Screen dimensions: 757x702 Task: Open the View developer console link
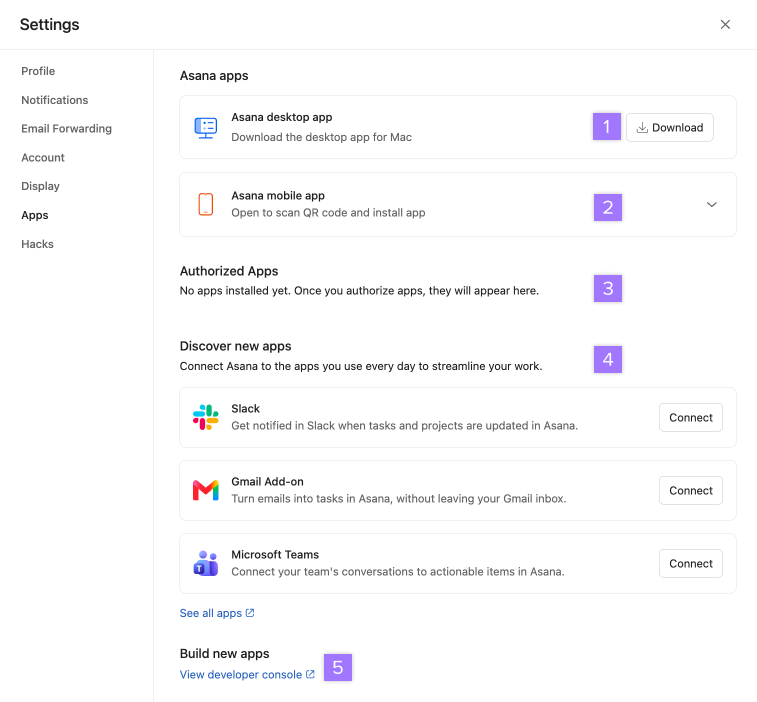pos(247,674)
